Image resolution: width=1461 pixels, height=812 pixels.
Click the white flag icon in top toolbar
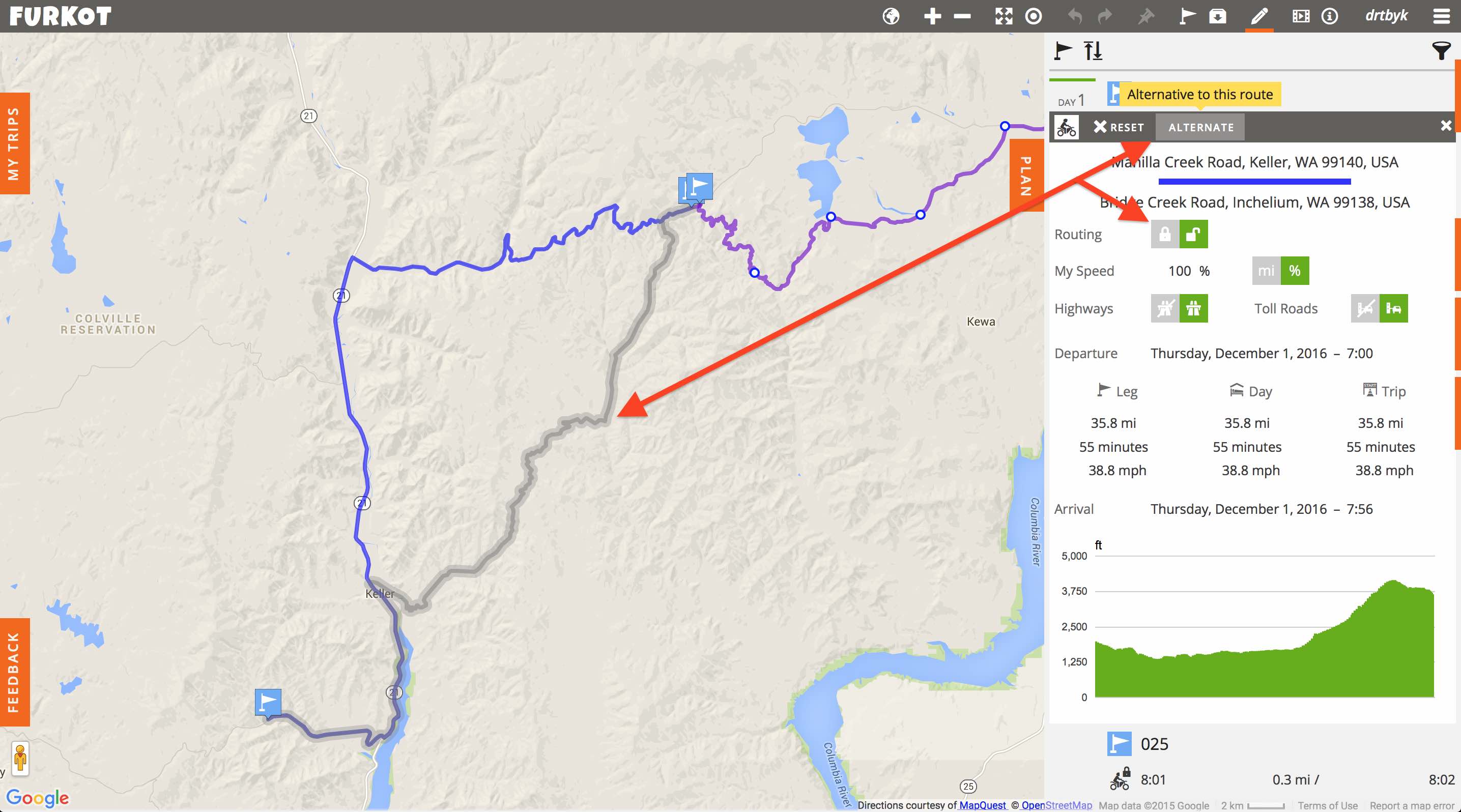pyautogui.click(x=1187, y=16)
